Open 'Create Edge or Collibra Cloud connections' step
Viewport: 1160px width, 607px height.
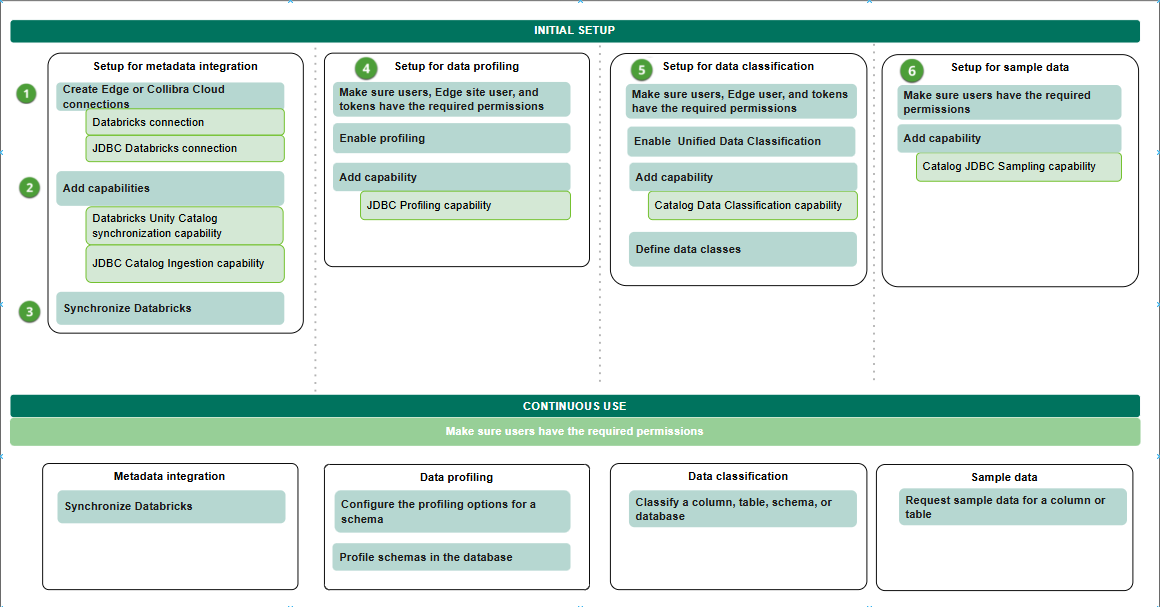(x=170, y=96)
